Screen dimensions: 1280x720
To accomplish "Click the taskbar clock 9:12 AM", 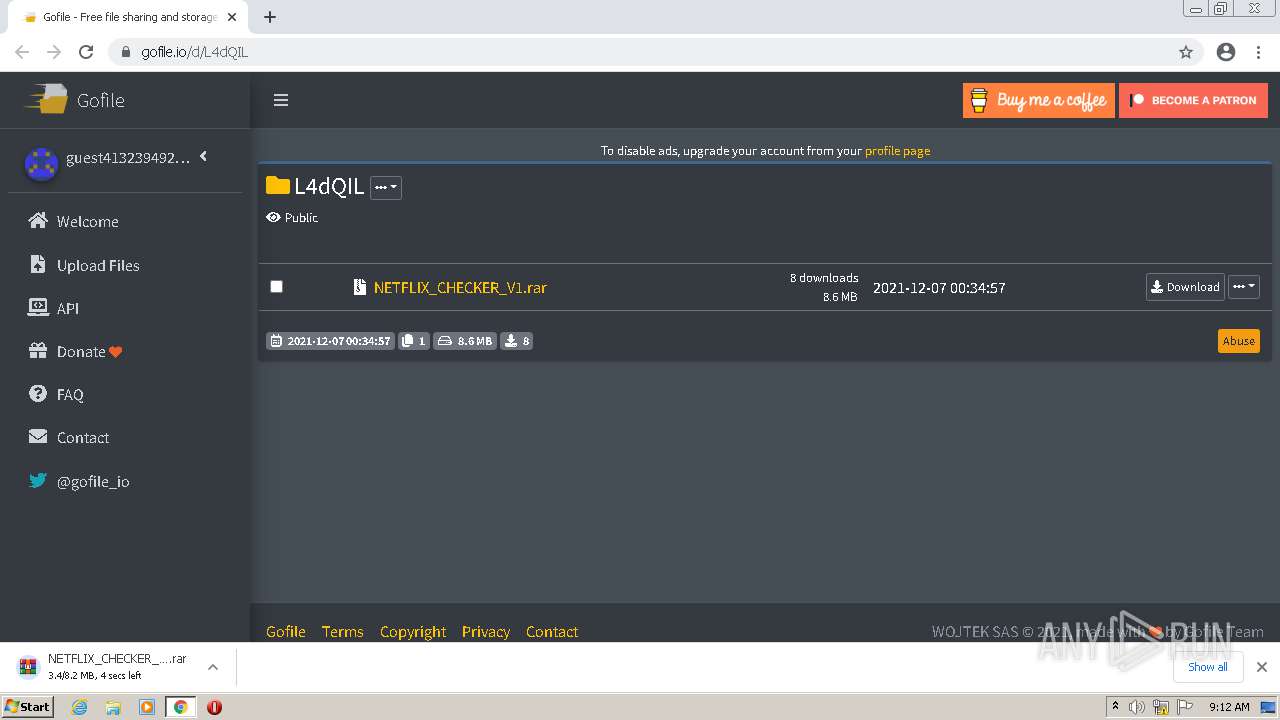I will click(1229, 707).
